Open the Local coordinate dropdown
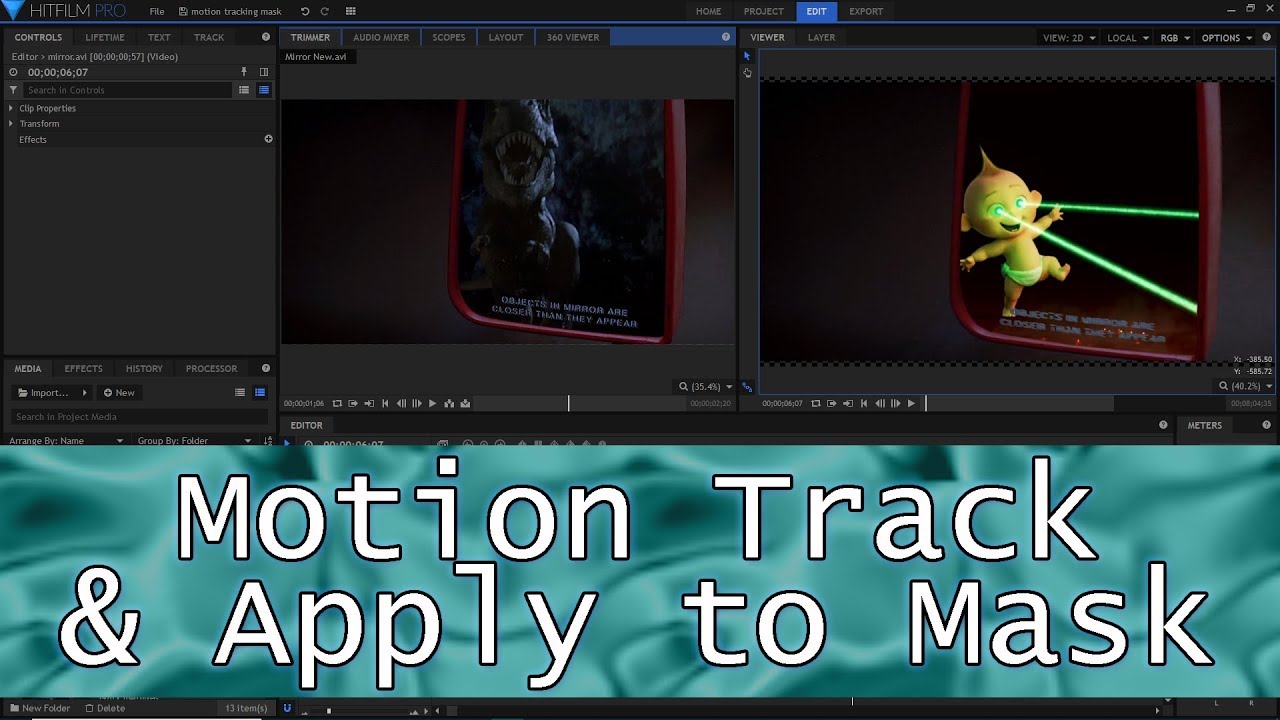Image resolution: width=1280 pixels, height=720 pixels. [1128, 38]
